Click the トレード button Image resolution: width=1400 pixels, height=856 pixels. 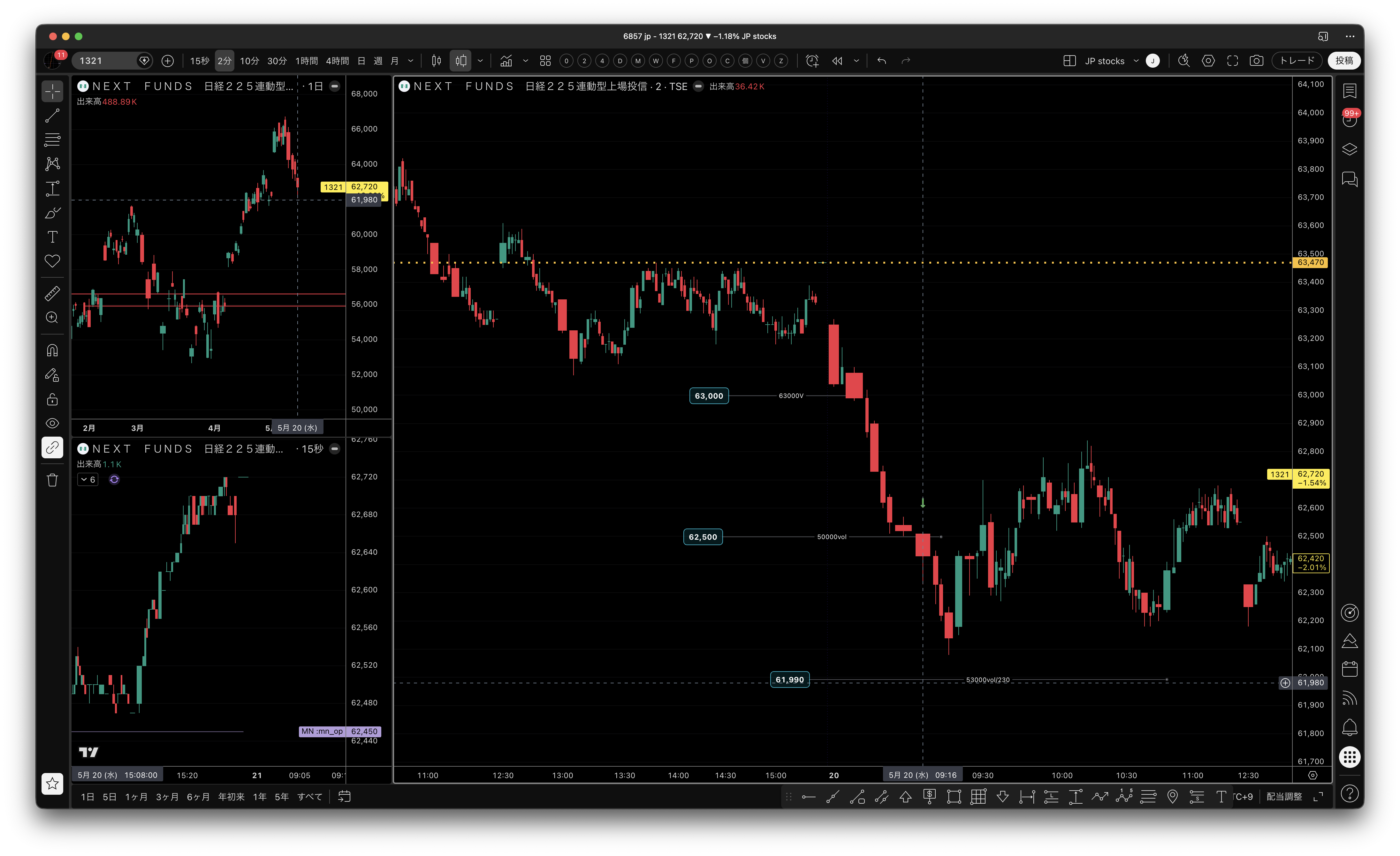tap(1297, 61)
